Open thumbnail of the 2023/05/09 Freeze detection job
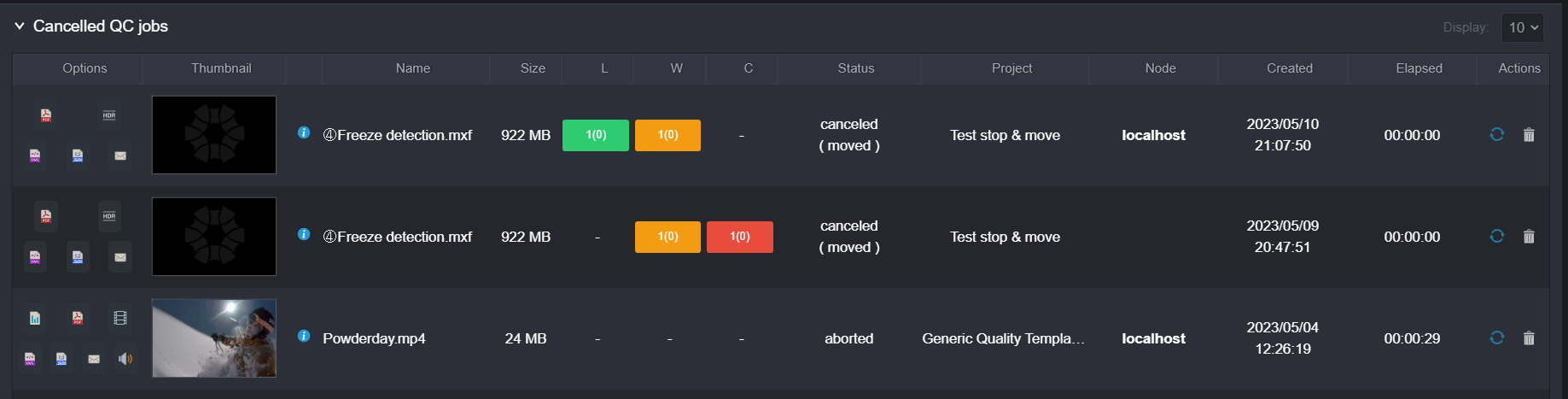The width and height of the screenshot is (1568, 399). (214, 237)
